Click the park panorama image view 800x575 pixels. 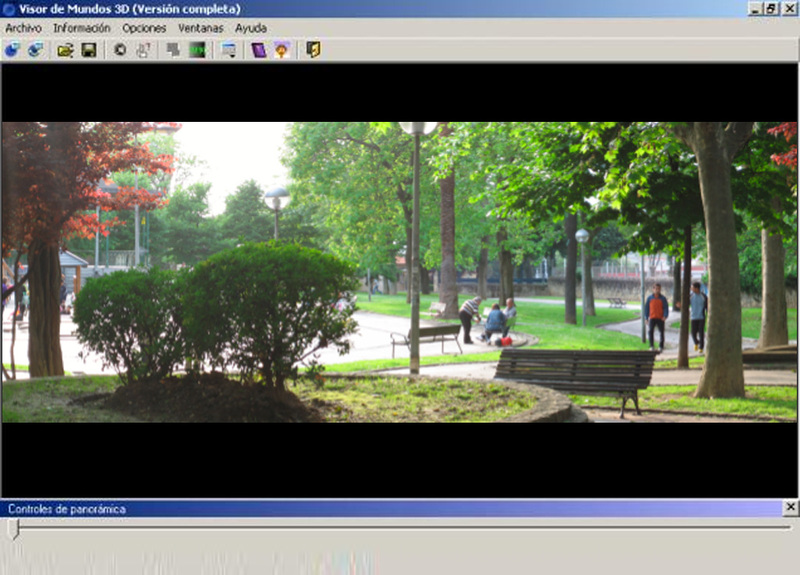coord(399,272)
